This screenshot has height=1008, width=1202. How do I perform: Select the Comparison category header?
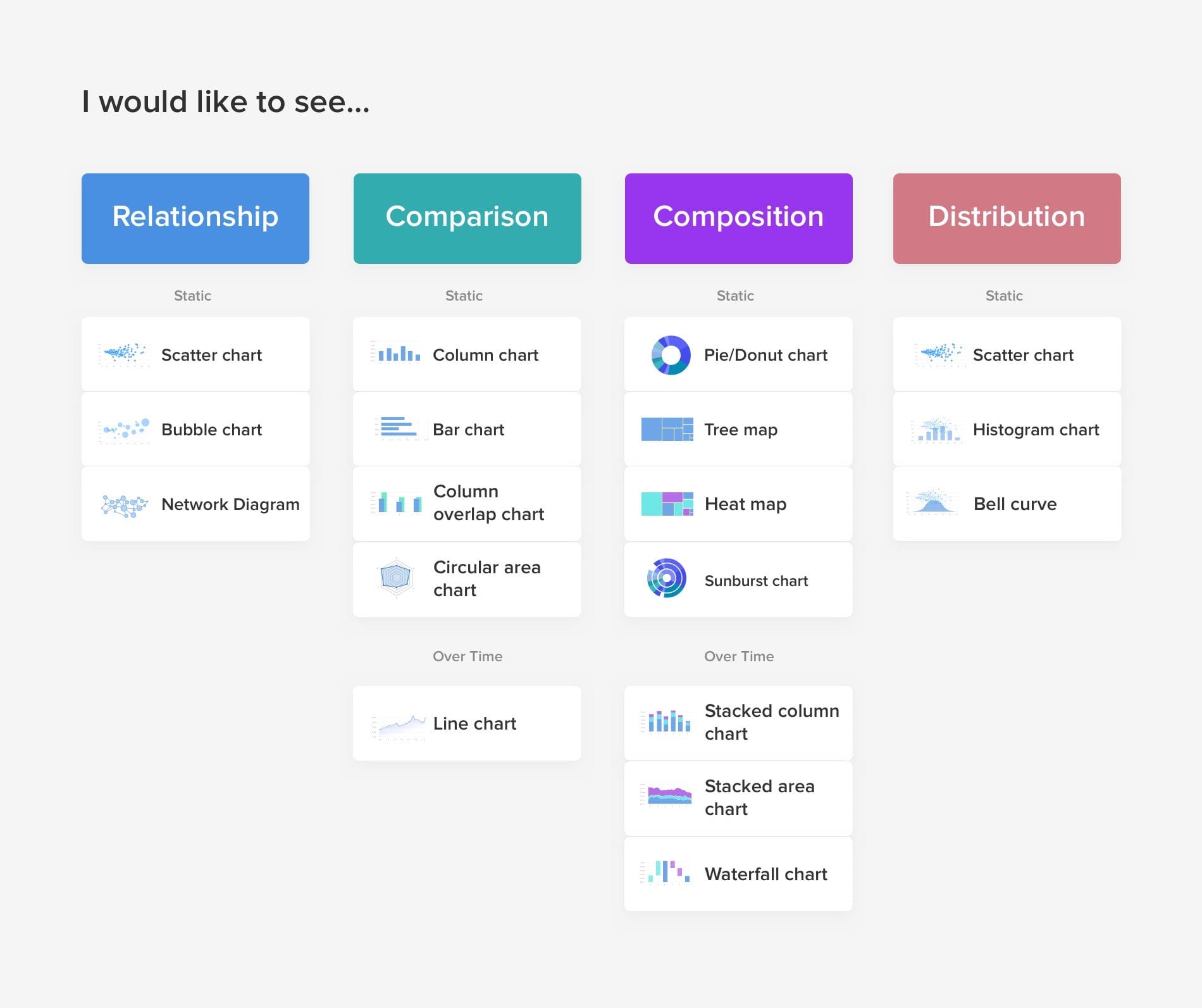coord(467,218)
